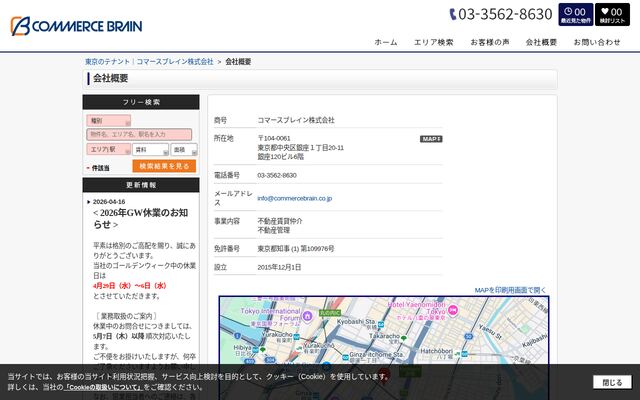This screenshot has width=640, height=400.
Task: Click the 03-3562-8630 value in 電話番号 row
Action: pos(277,176)
